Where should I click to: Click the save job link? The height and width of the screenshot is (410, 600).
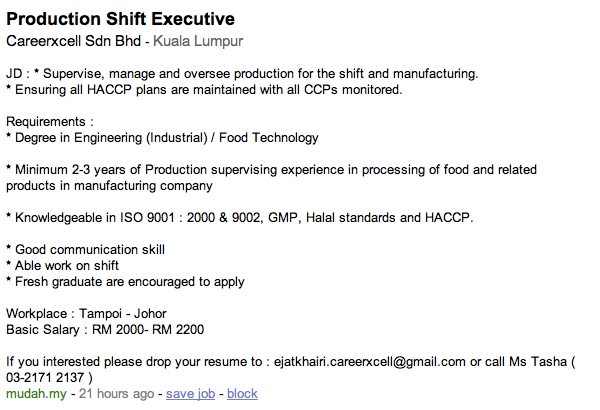190,394
